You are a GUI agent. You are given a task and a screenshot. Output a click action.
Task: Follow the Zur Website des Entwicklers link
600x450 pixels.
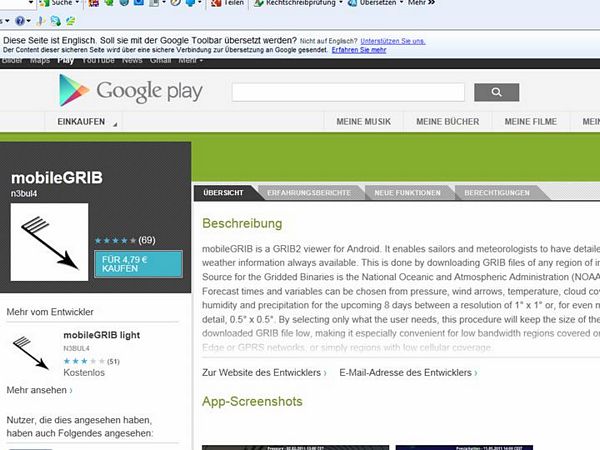pyautogui.click(x=263, y=373)
